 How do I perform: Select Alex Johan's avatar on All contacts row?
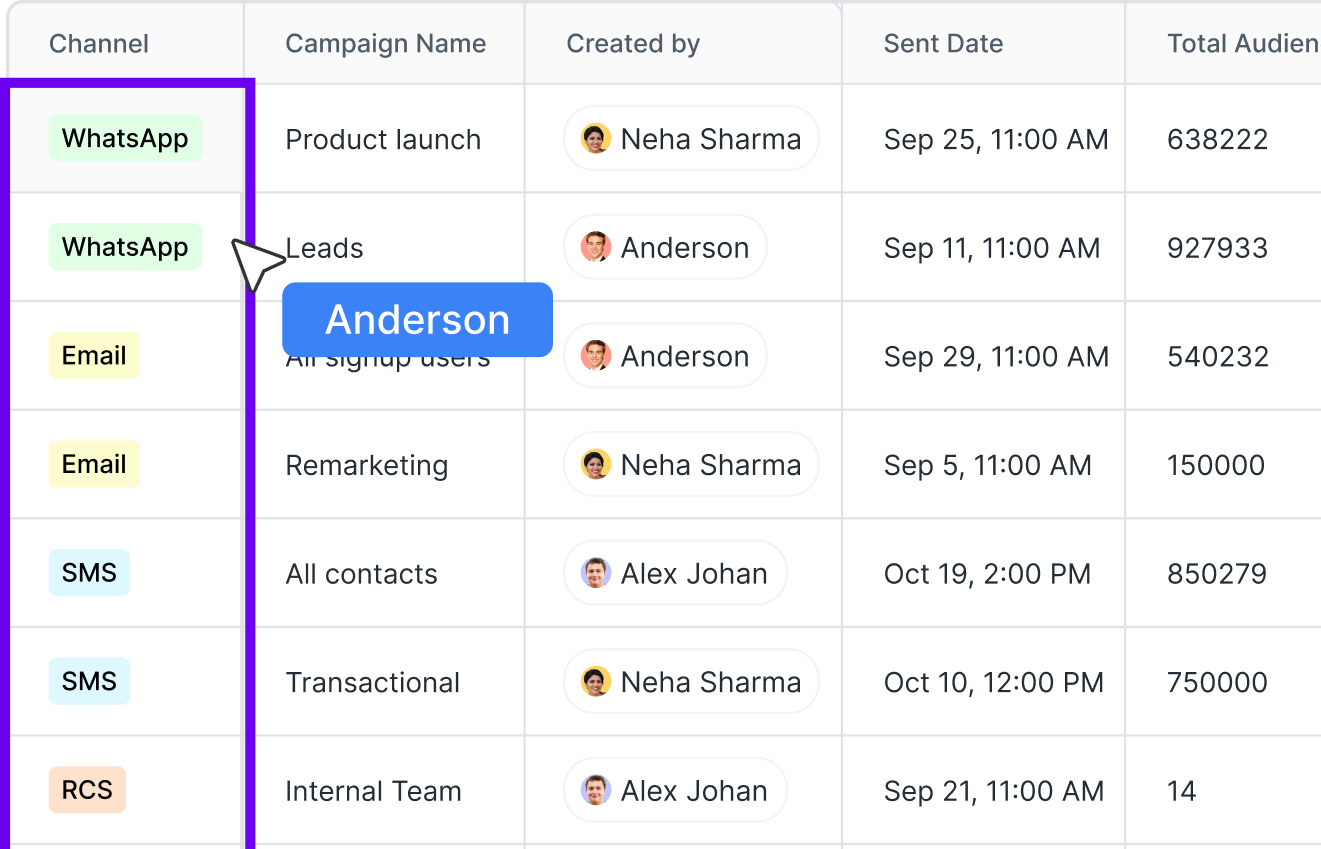pyautogui.click(x=596, y=573)
